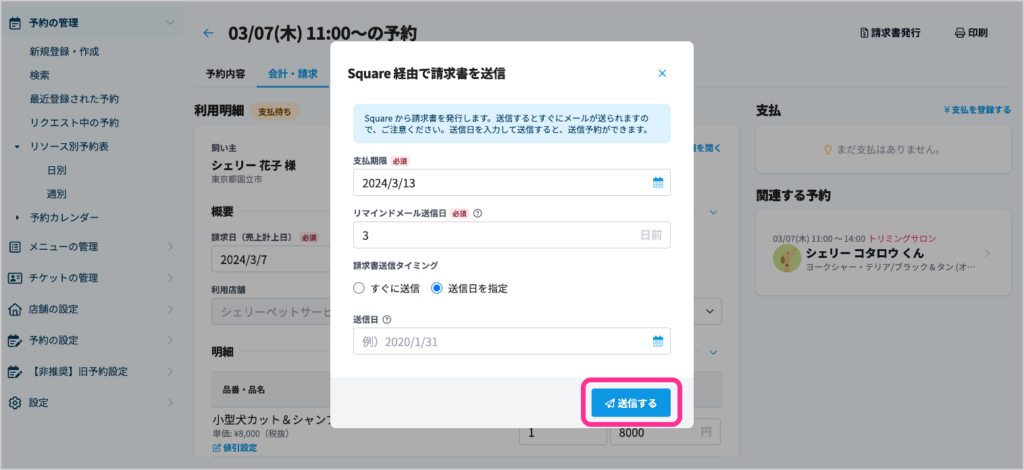This screenshot has width=1024, height=470.
Task: Click the 予約の設定 calendar-edit icon
Action: coord(14,340)
